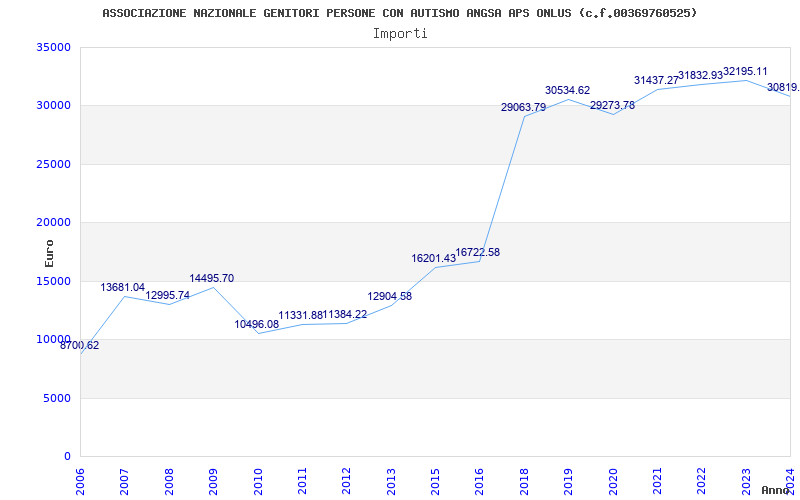Click data label 30534.62
Screen dimensions: 800x500
pos(567,91)
